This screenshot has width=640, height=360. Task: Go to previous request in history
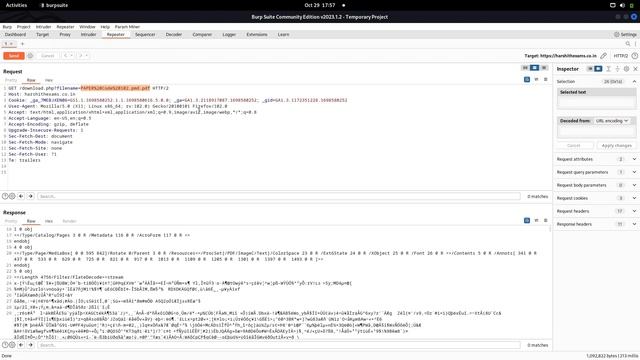[x=65, y=56]
